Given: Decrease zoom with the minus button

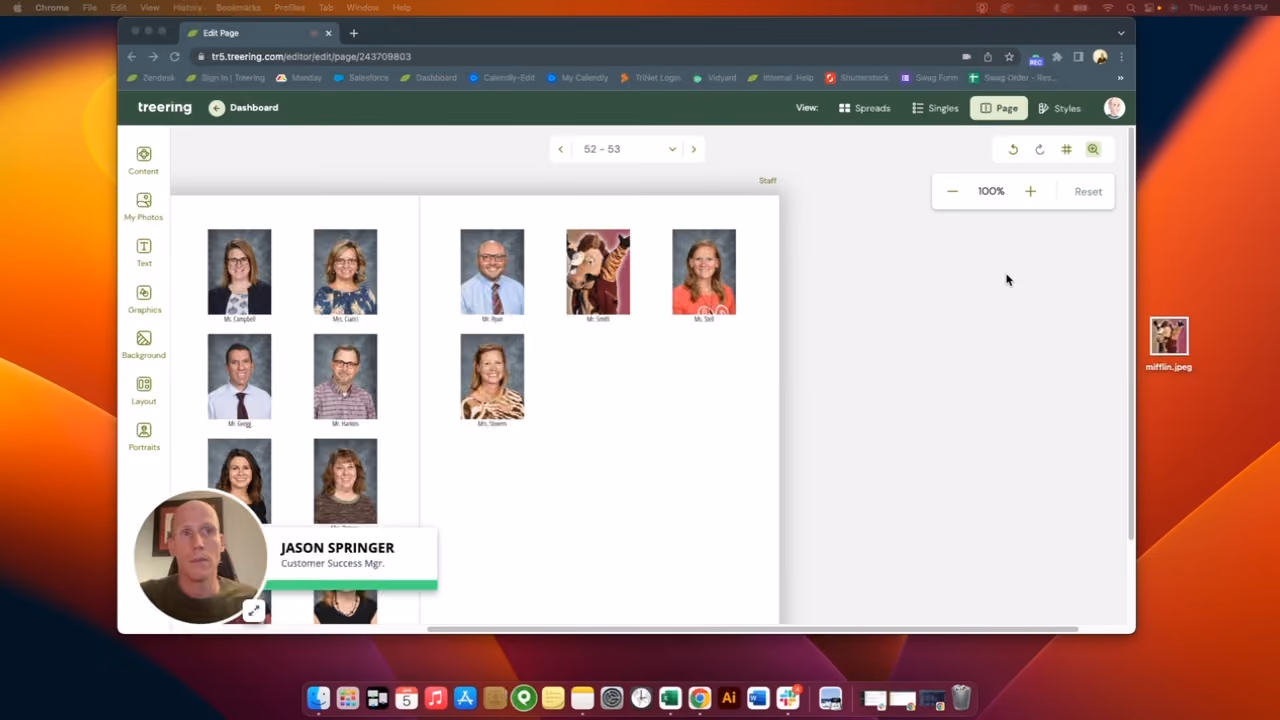Looking at the screenshot, I should pos(952,191).
